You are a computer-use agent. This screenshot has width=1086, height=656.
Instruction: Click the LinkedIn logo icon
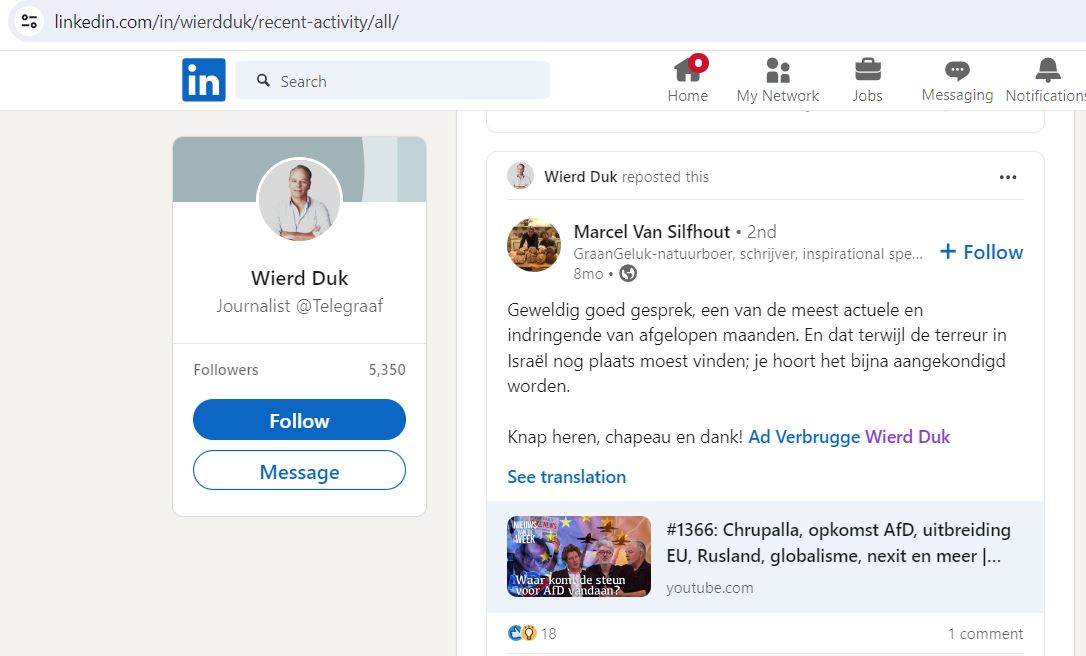[204, 80]
